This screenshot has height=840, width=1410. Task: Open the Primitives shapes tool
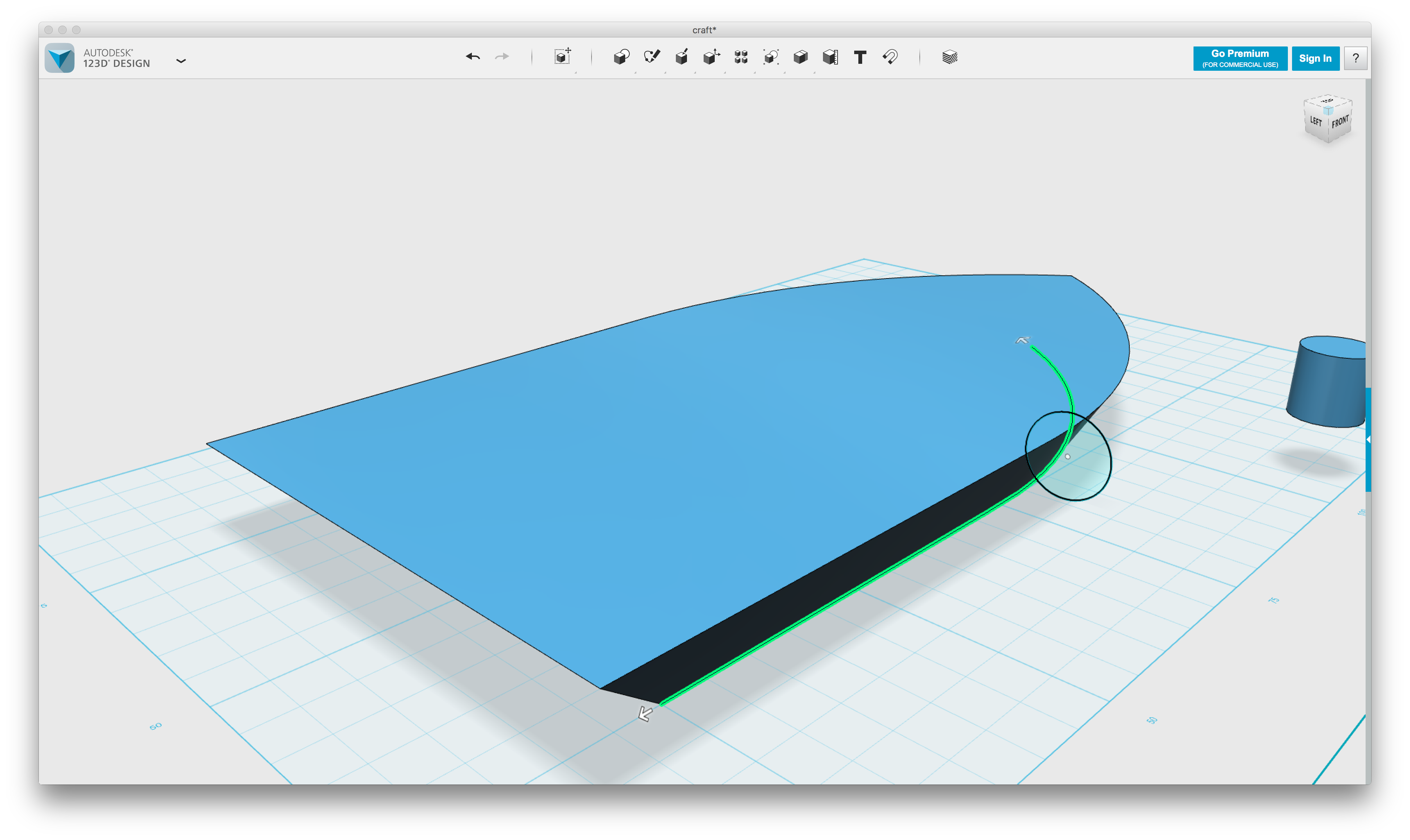[x=621, y=57]
